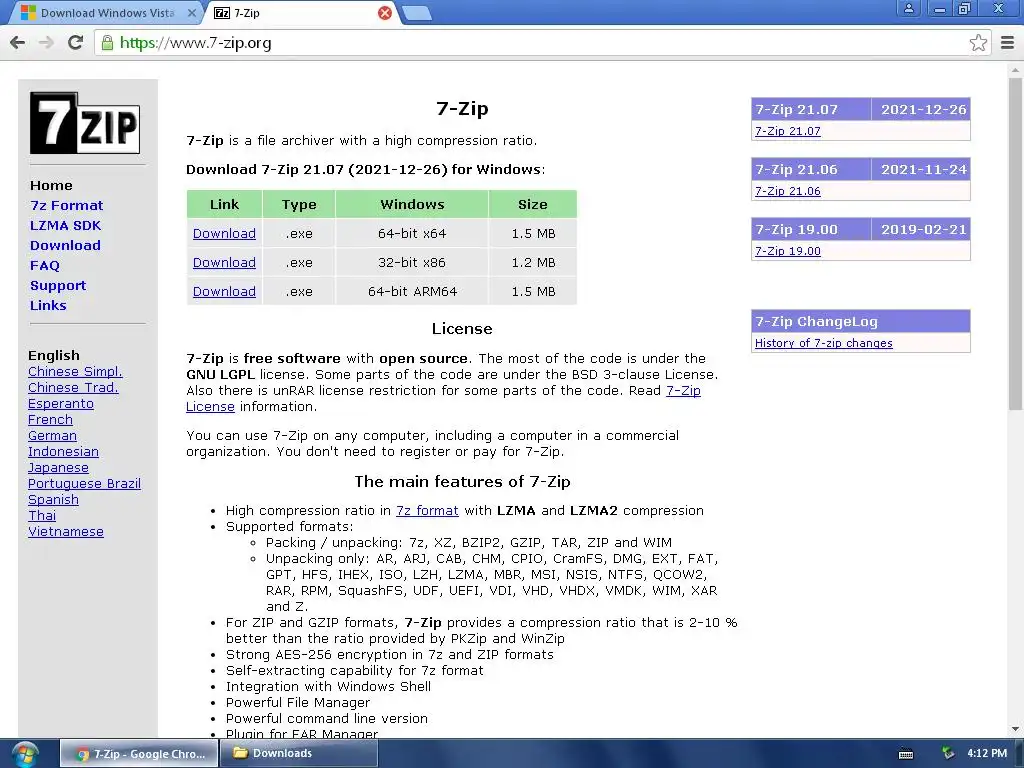This screenshot has width=1024, height=768.
Task: Open the Chrome hamburger menu
Action: point(1008,42)
